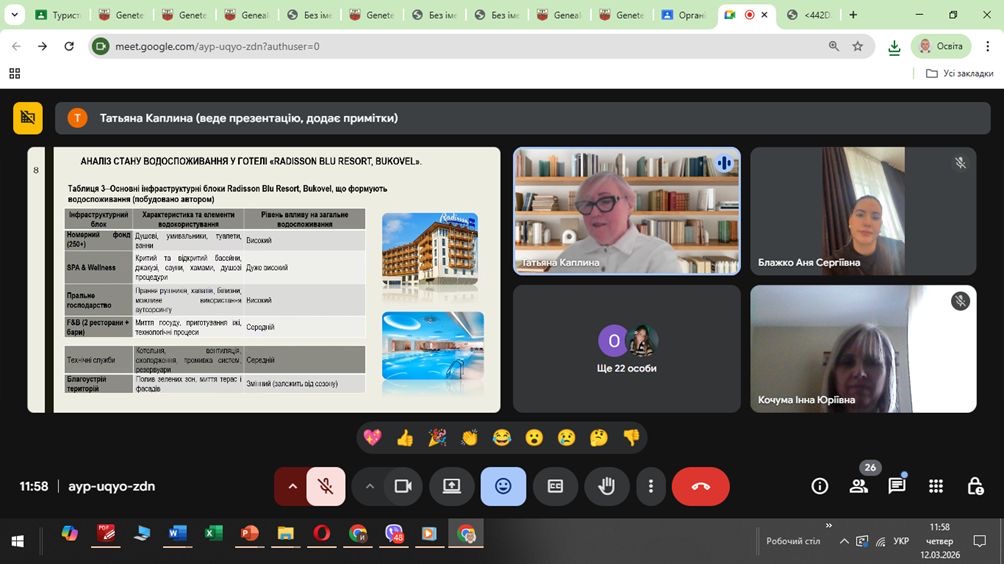
Task: Open the activities grid icon
Action: coord(936,486)
